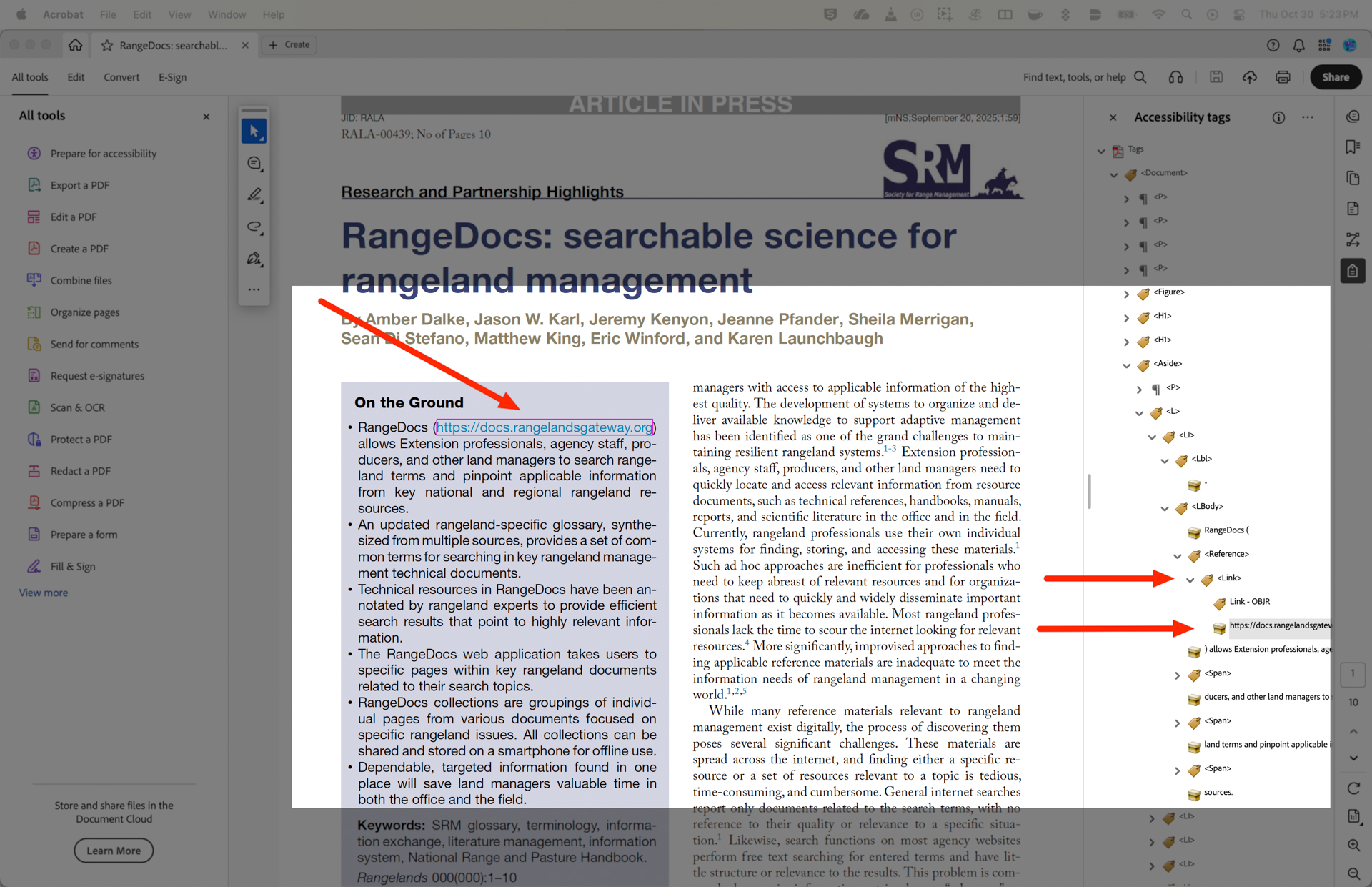Image resolution: width=1372 pixels, height=887 pixels.
Task: Select the annotation selection arrow tool
Action: (254, 131)
